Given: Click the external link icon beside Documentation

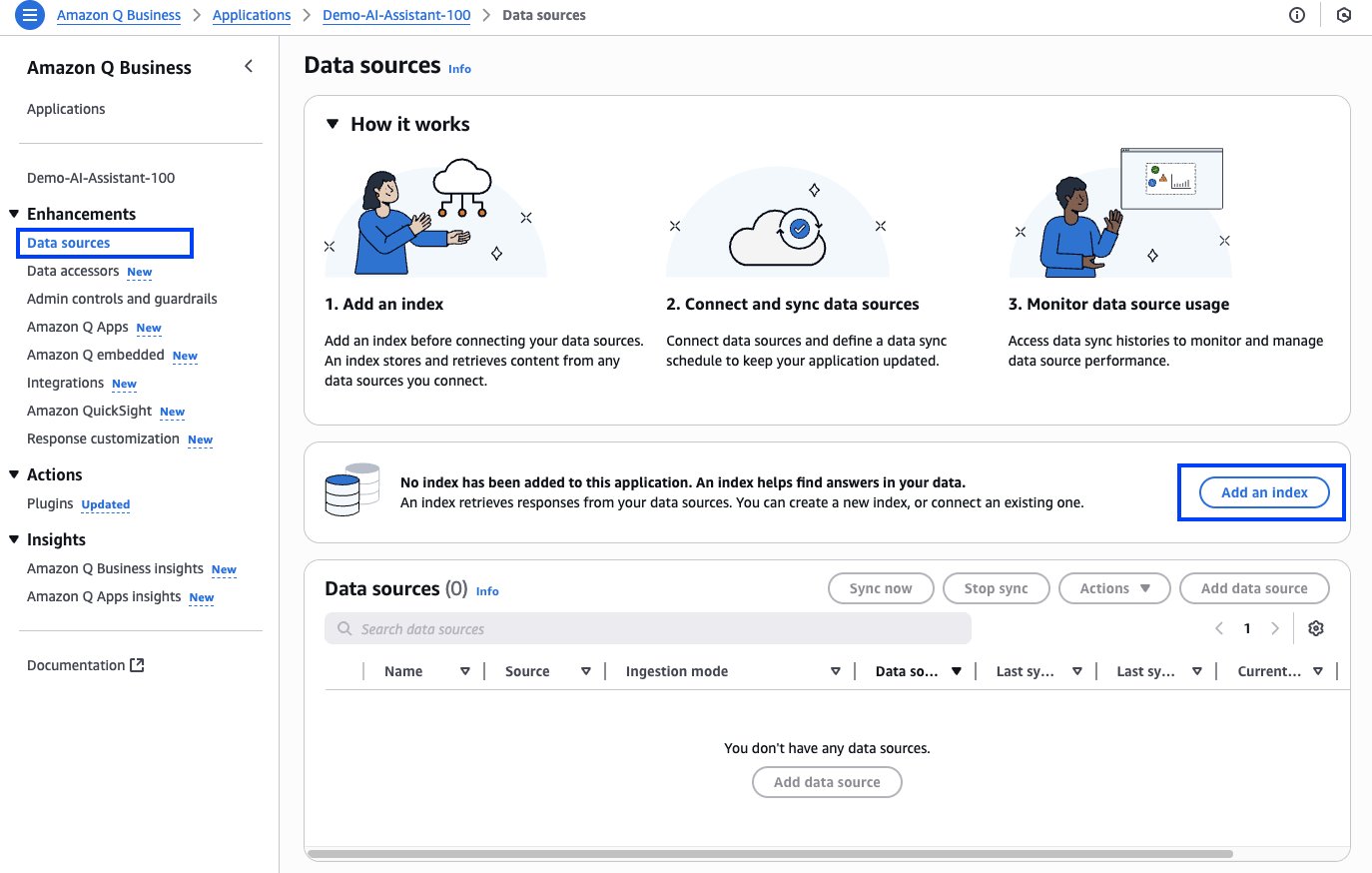Looking at the screenshot, I should (138, 665).
